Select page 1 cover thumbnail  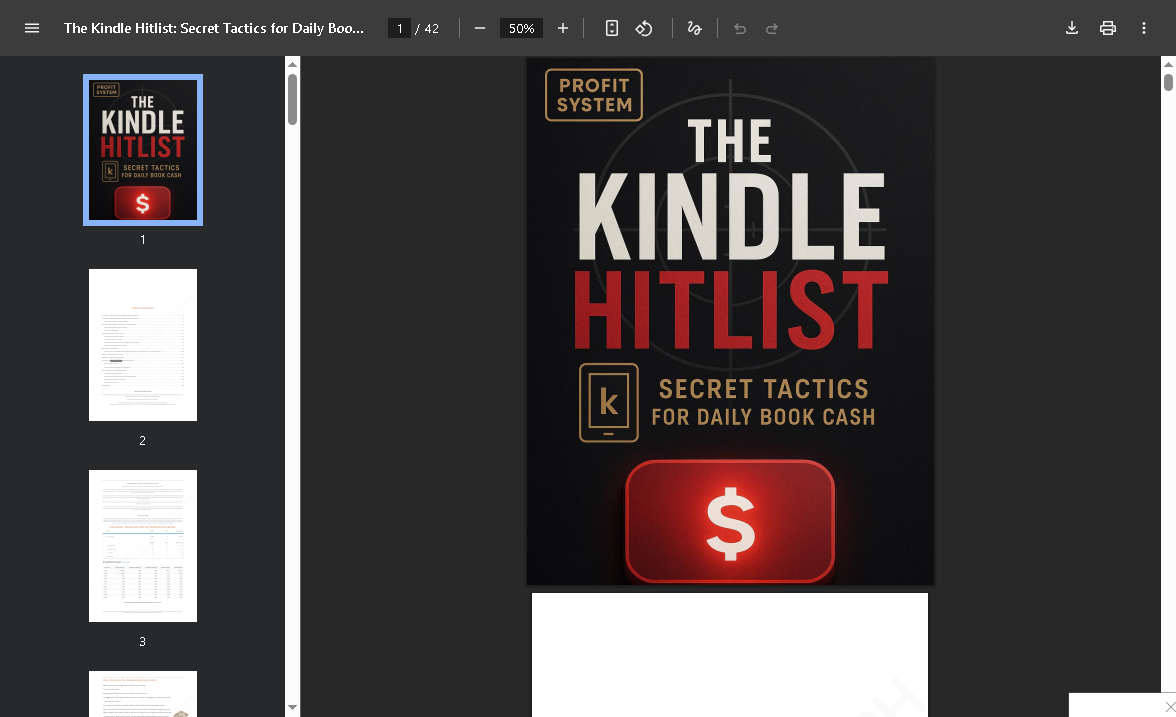pyautogui.click(x=143, y=150)
